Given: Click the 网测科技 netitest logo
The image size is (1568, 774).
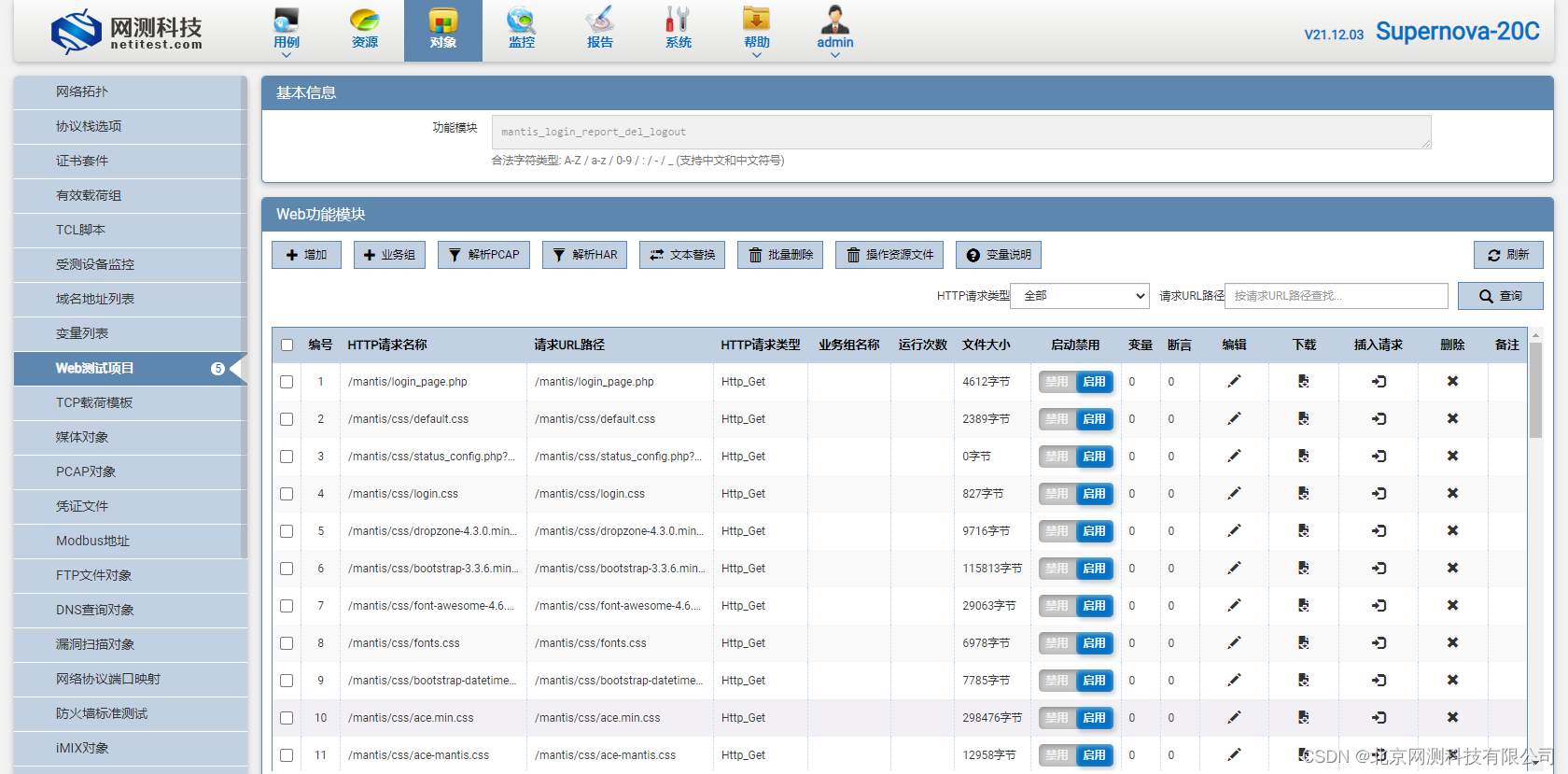Looking at the screenshot, I should point(127,32).
